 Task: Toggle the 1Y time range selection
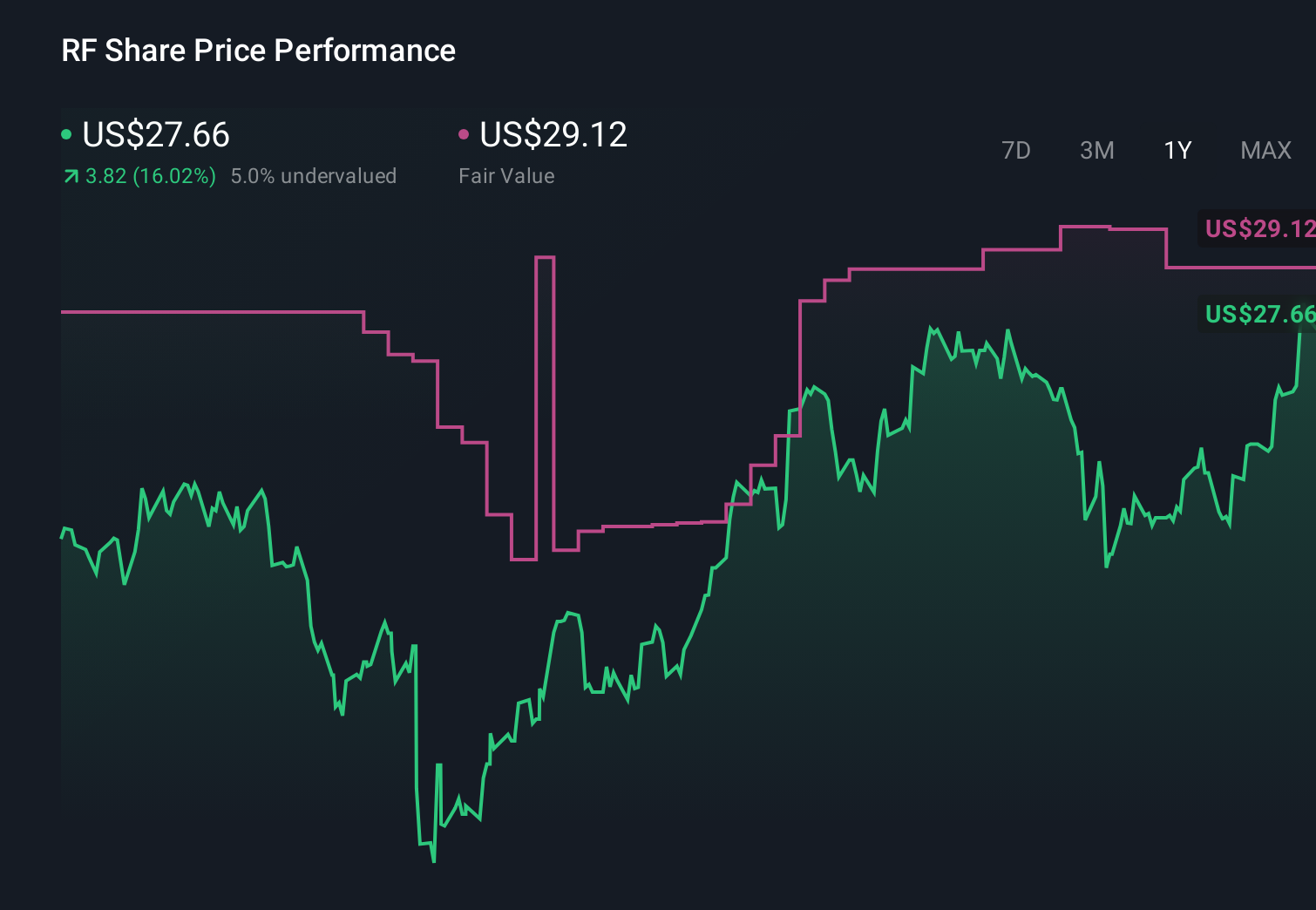click(1176, 150)
